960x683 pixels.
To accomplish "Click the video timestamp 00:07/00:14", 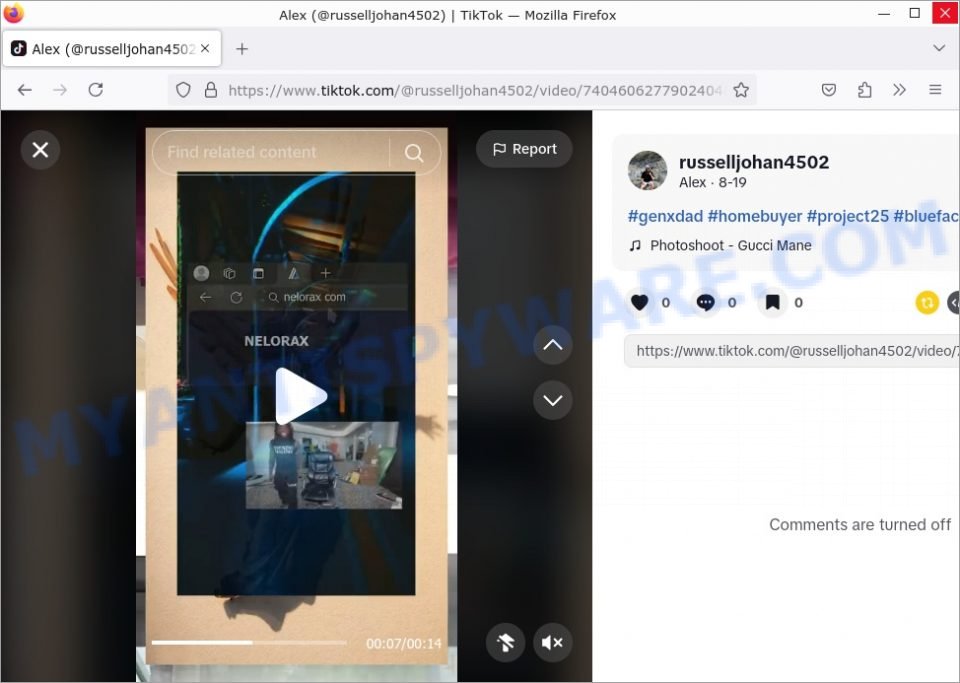I will pos(403,643).
